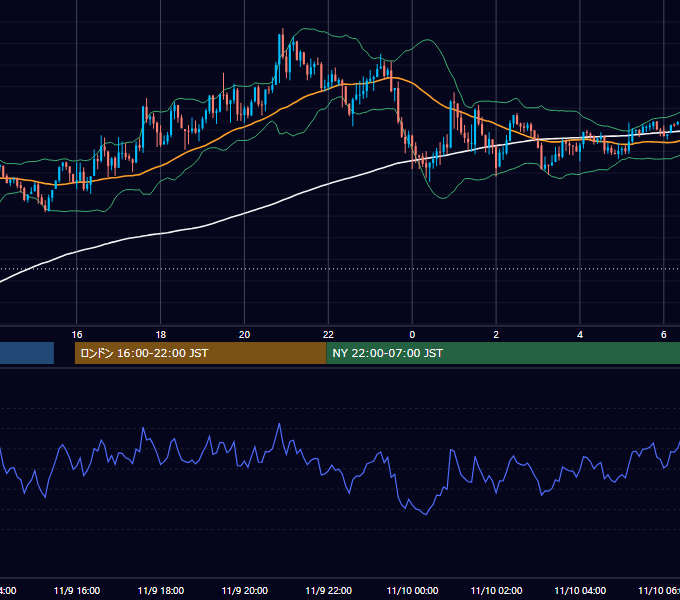Click the '11/9 22:00' date label

pos(328,590)
